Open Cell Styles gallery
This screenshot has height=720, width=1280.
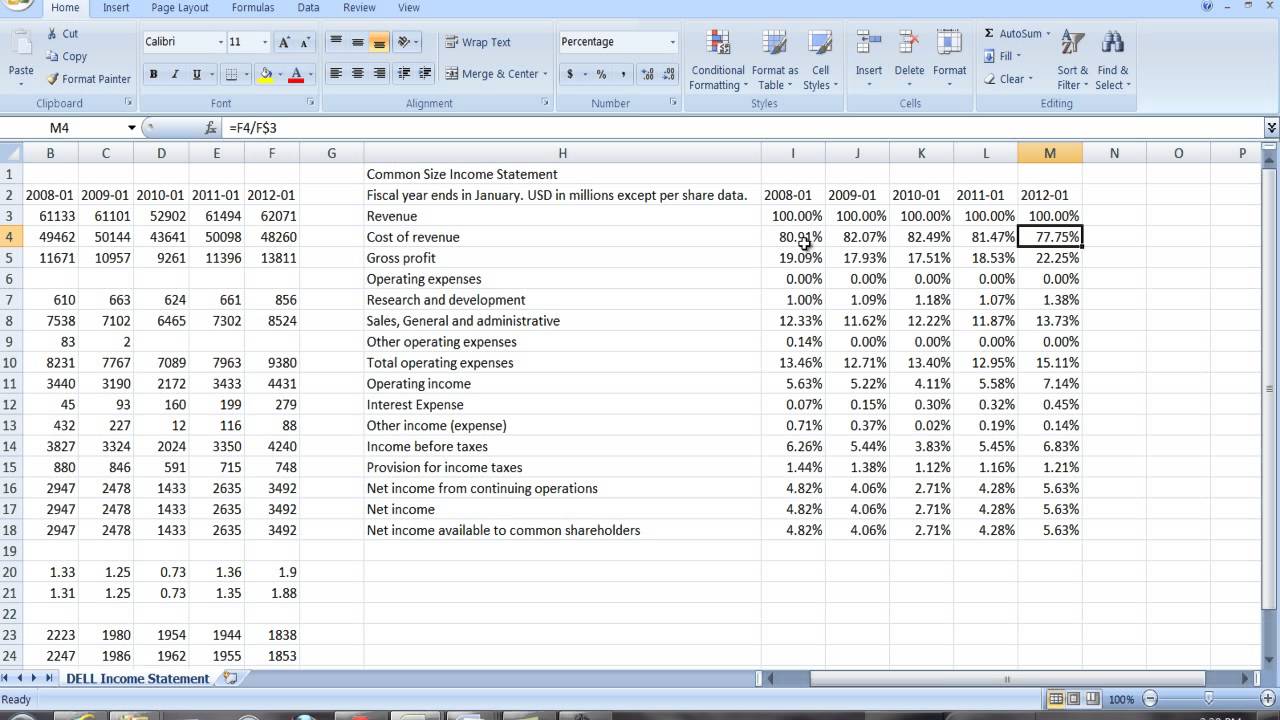coord(820,60)
